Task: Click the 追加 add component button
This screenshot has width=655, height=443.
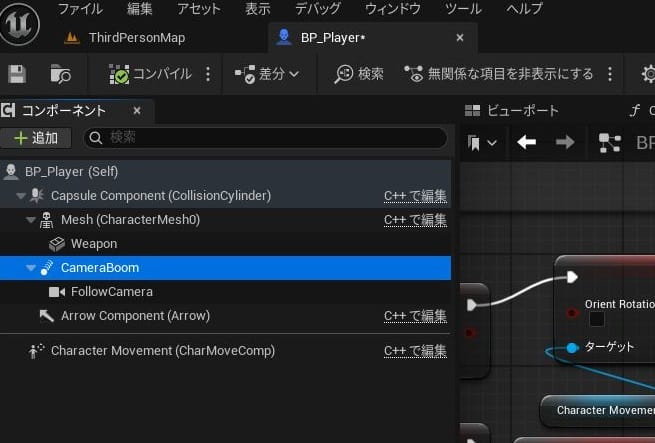Action: coord(36,138)
